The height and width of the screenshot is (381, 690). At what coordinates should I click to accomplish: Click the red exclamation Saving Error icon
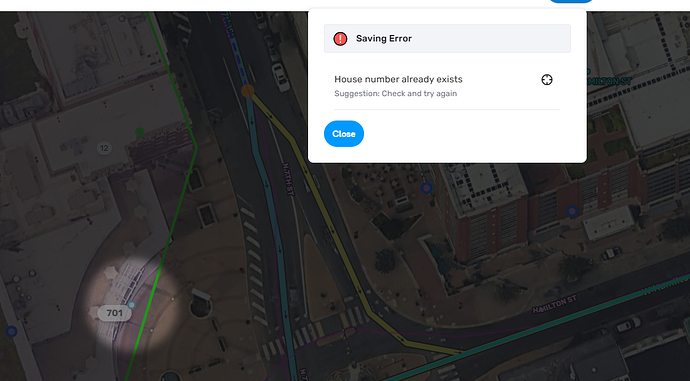340,39
